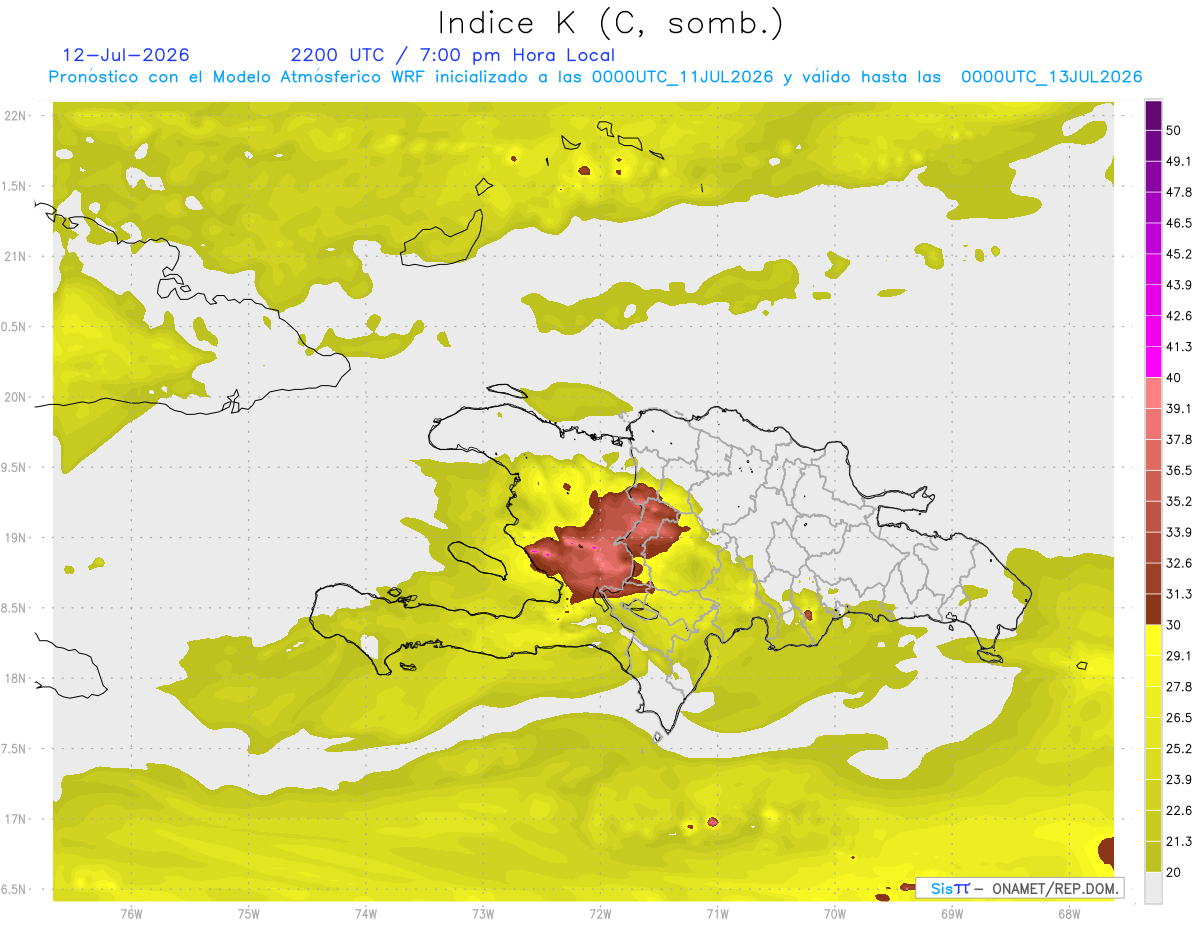The image size is (1200, 927).
Task: Click colorbar value 47.8
Action: (1179, 192)
